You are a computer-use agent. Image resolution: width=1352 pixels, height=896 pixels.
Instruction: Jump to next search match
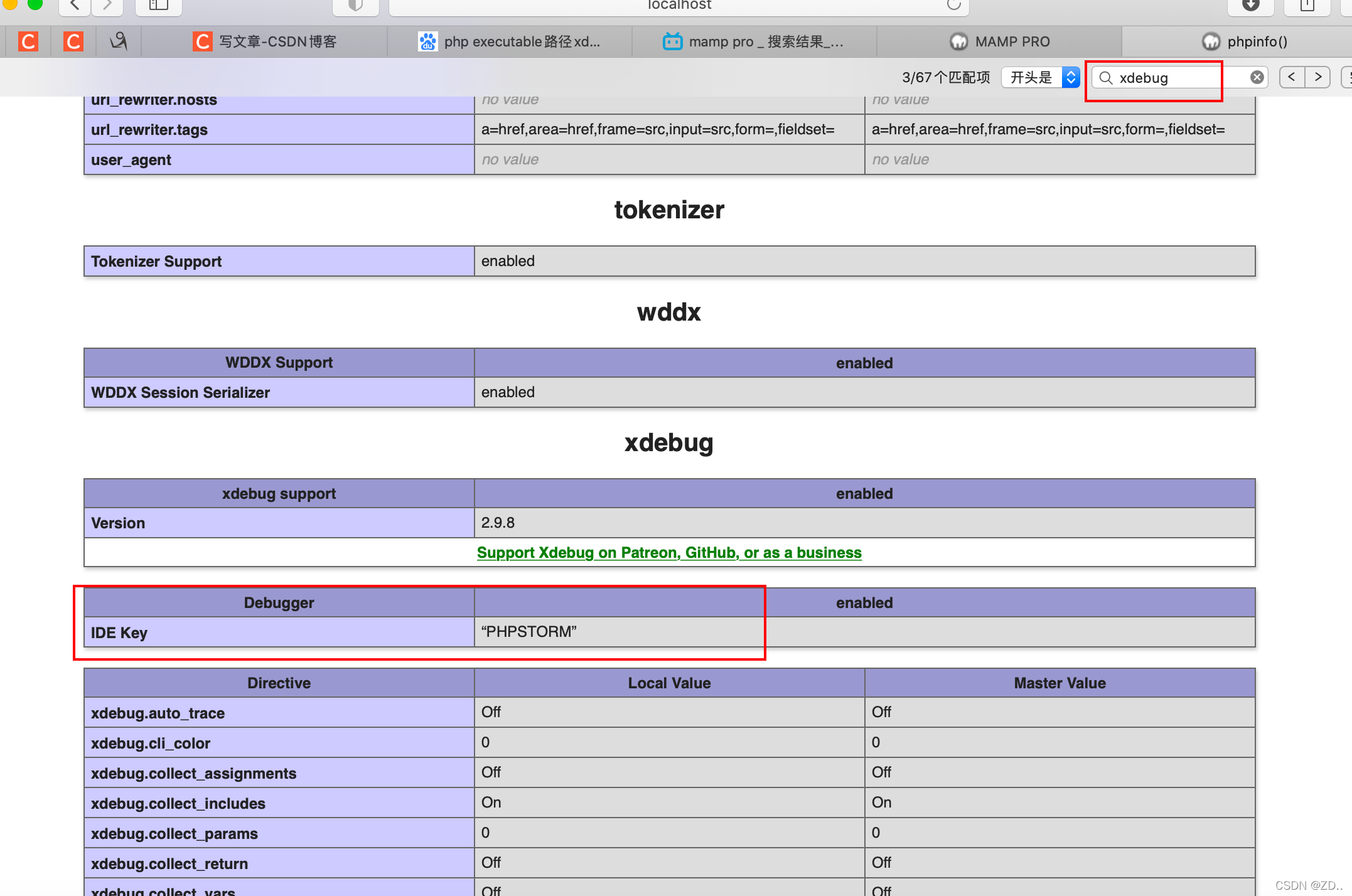[1317, 77]
